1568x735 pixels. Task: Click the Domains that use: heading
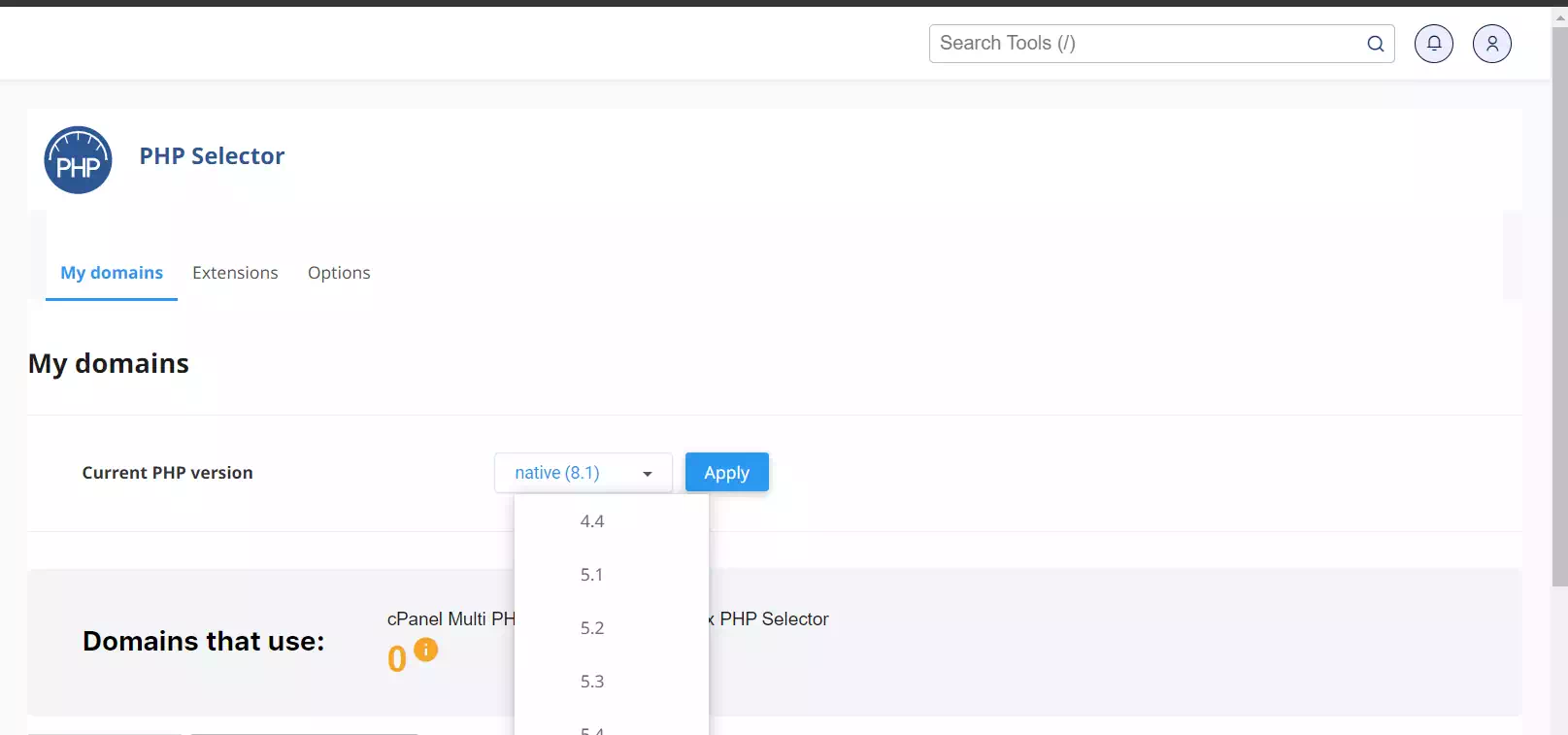pyautogui.click(x=204, y=641)
